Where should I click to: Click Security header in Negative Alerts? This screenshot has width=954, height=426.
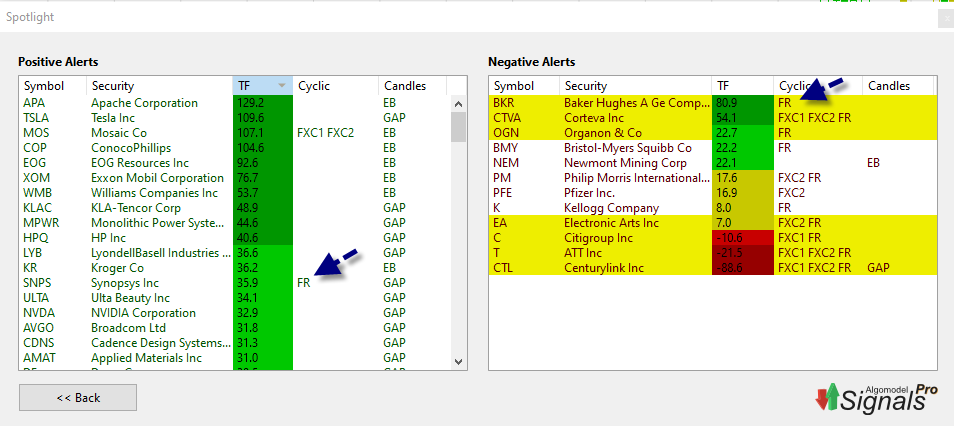pos(635,86)
